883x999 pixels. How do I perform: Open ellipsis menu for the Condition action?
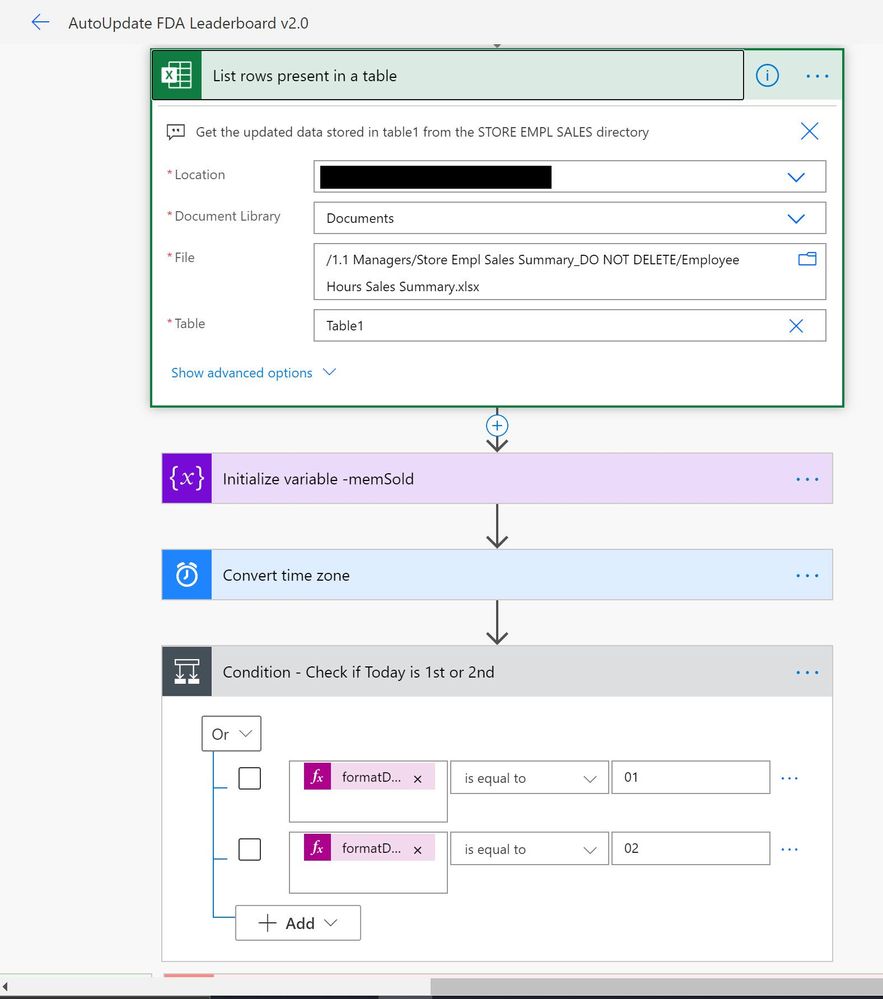click(x=807, y=672)
